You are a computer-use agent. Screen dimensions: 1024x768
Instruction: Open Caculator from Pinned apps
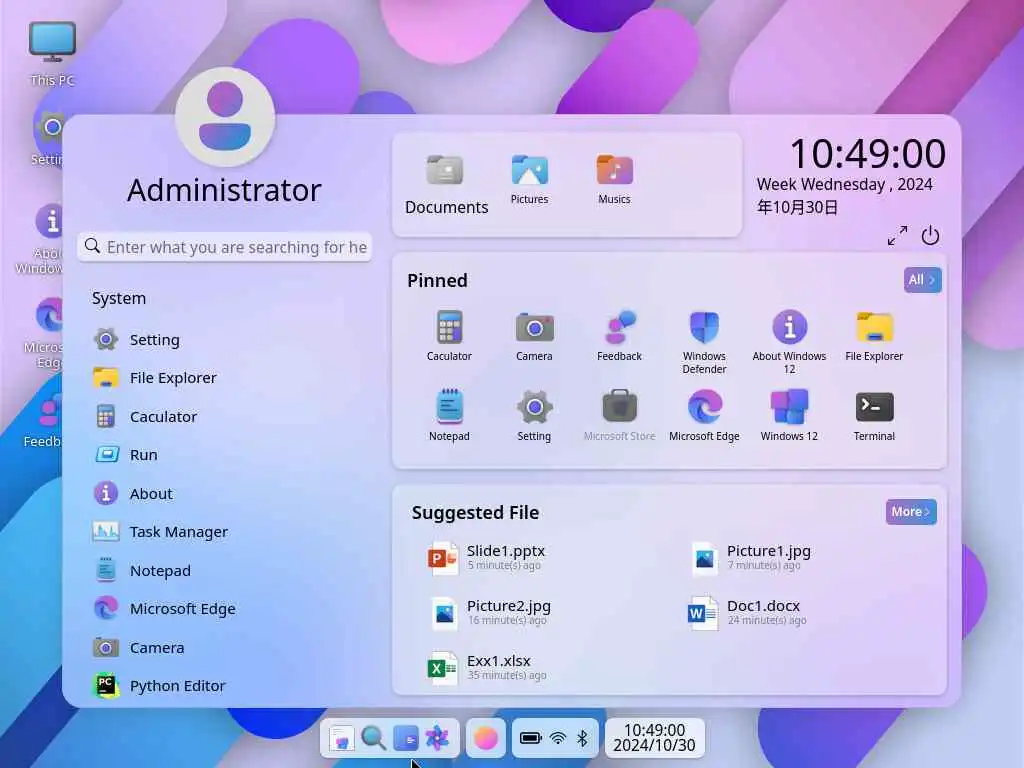click(x=449, y=335)
